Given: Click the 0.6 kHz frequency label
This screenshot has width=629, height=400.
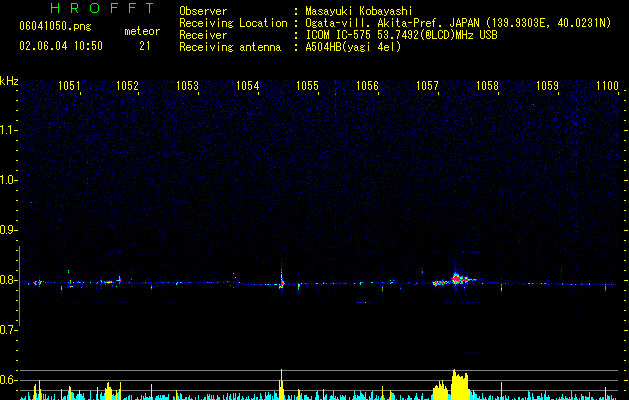Looking at the screenshot, I should pyautogui.click(x=8, y=380).
